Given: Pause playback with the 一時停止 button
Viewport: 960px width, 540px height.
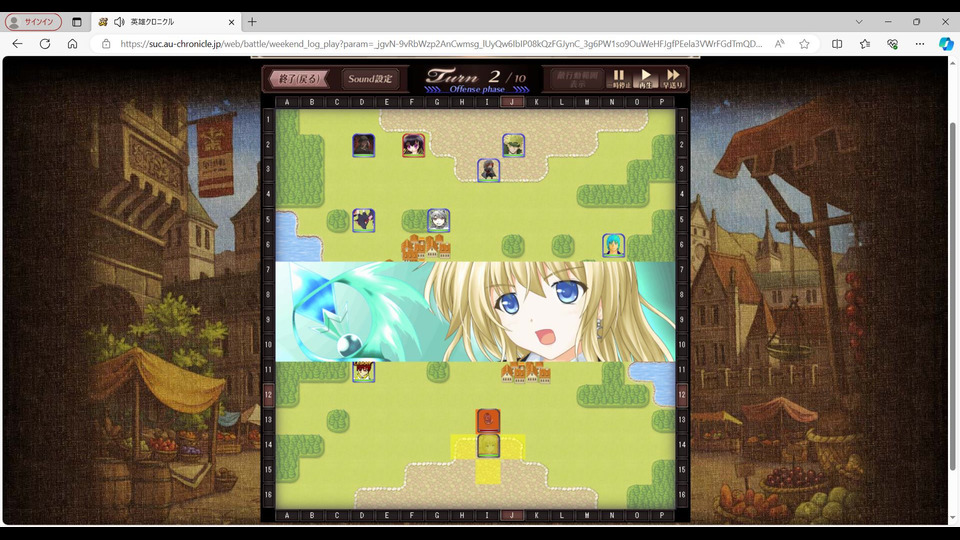Looking at the screenshot, I should point(619,78).
